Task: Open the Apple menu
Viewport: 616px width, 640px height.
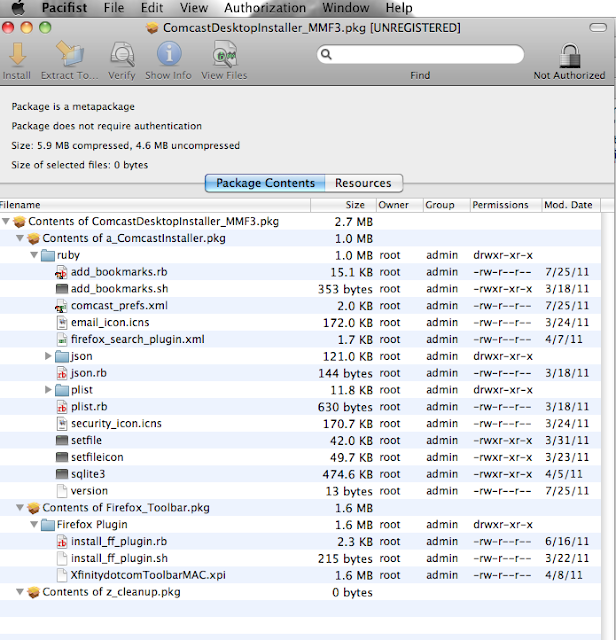Action: 18,7
